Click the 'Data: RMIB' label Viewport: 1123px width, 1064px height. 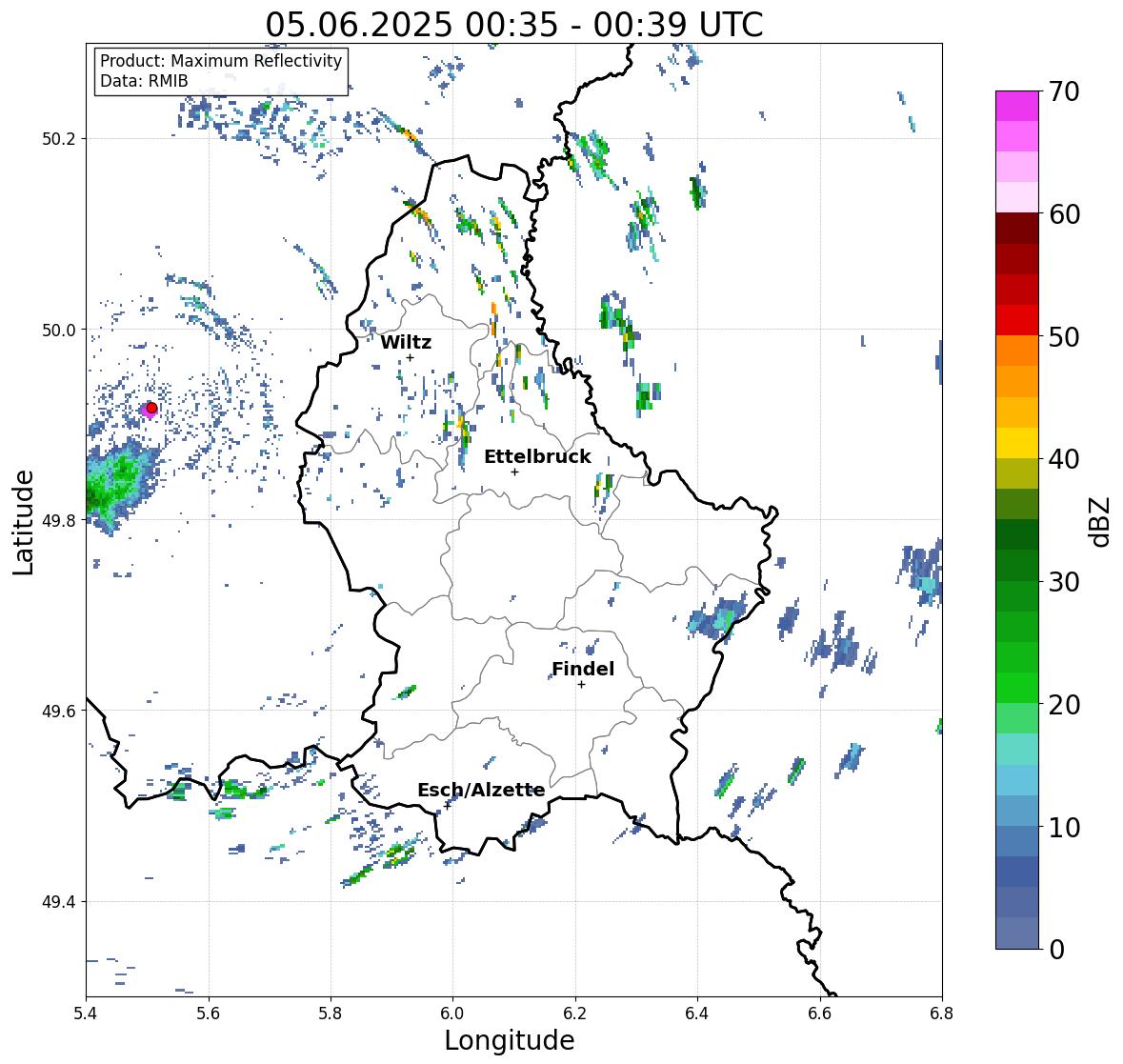144,81
